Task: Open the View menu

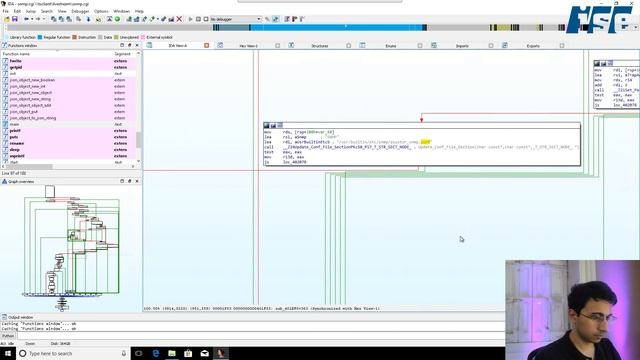Action: (x=62, y=11)
